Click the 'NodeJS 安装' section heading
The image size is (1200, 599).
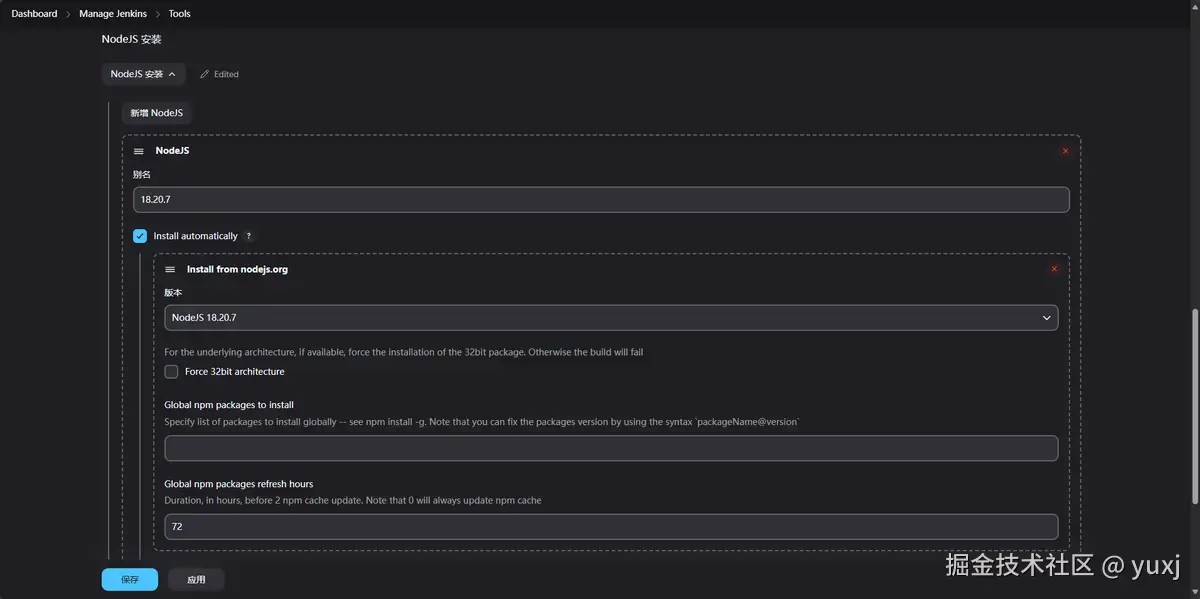(131, 39)
